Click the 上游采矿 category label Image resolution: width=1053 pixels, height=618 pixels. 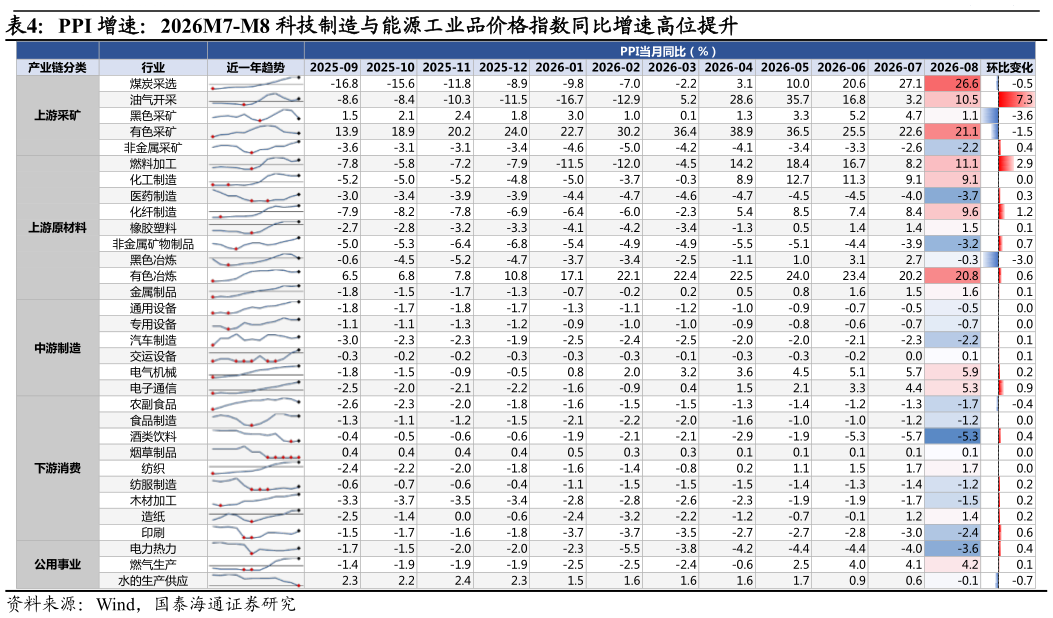pos(57,116)
